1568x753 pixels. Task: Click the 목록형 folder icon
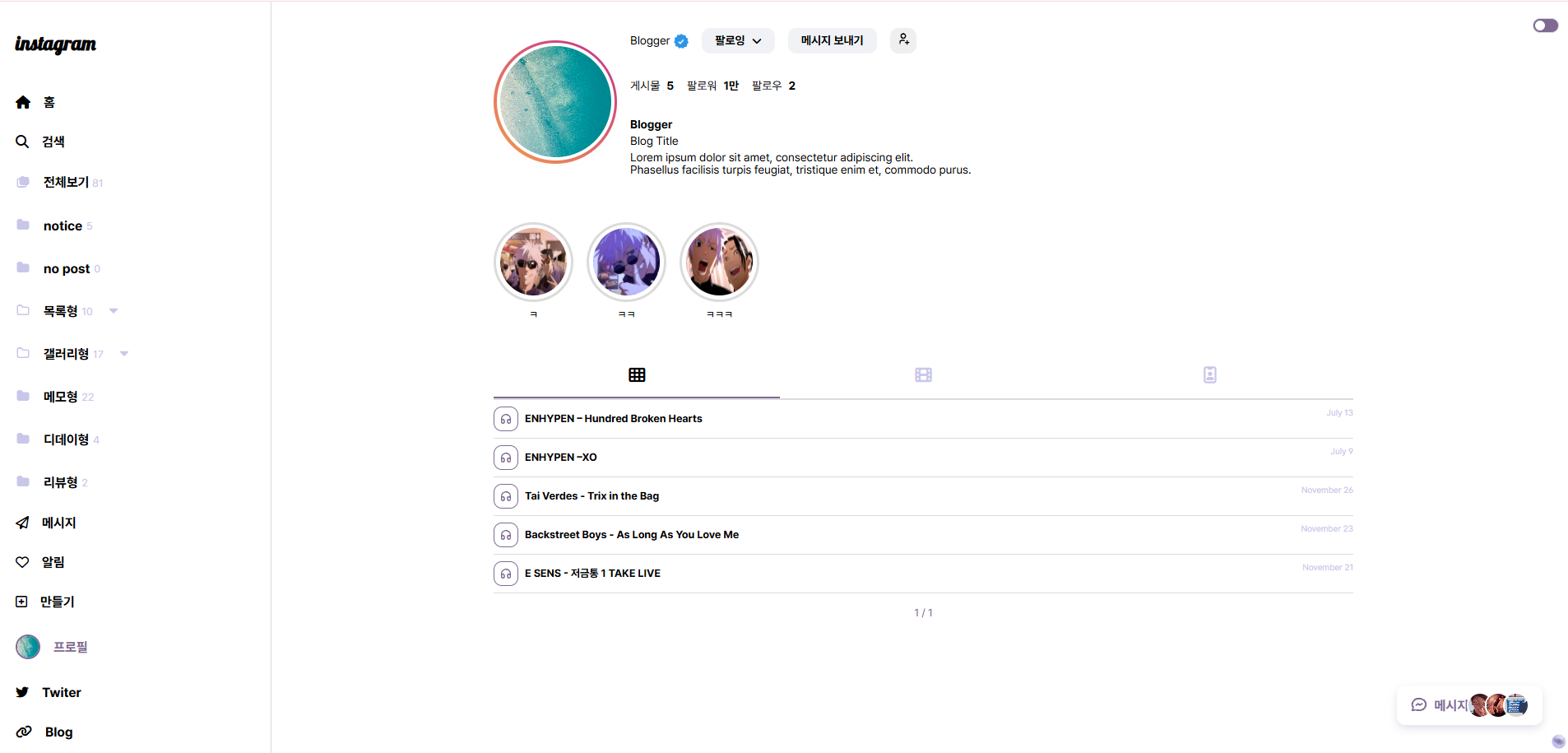[x=23, y=310]
